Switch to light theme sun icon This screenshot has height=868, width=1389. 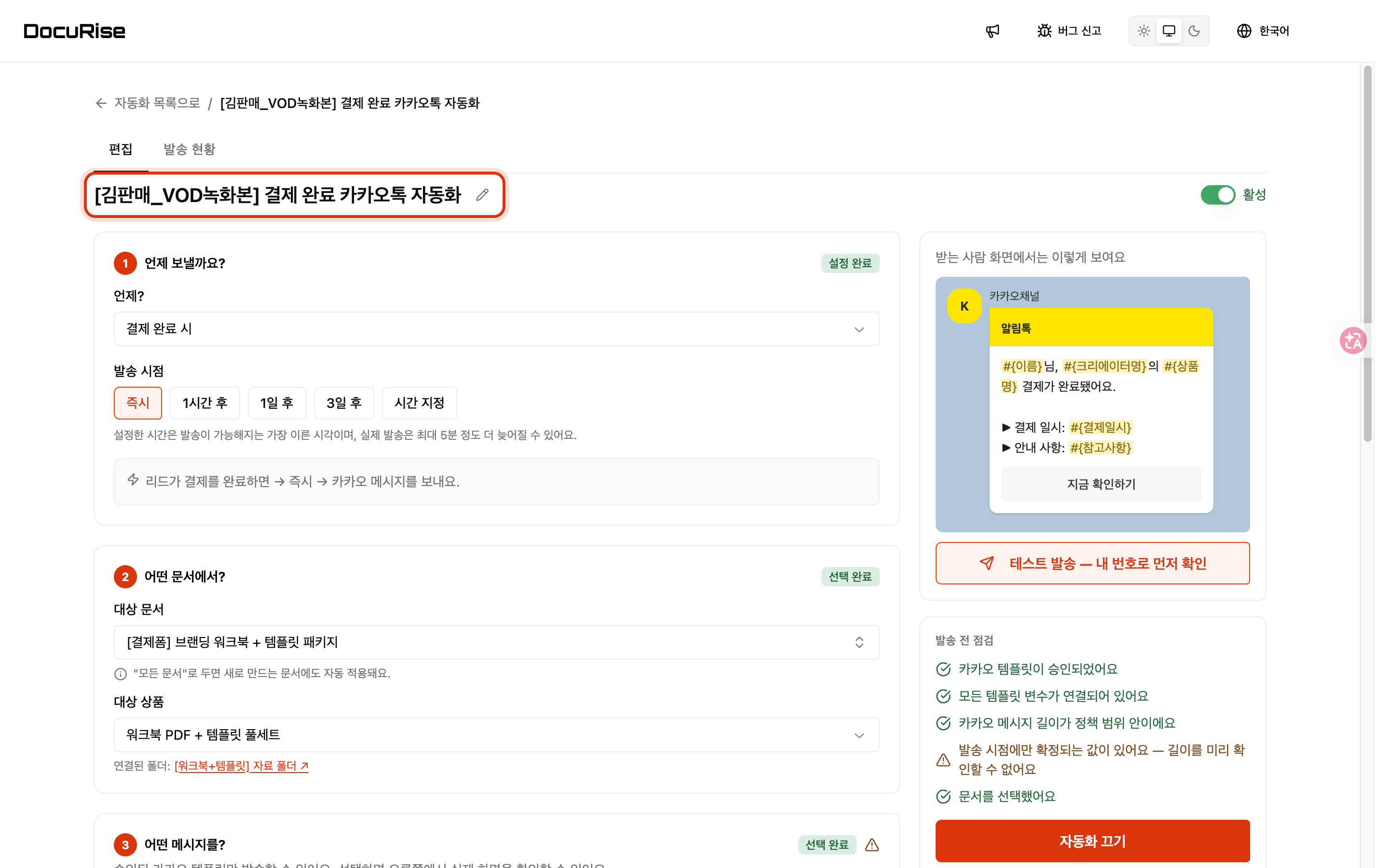tap(1144, 31)
